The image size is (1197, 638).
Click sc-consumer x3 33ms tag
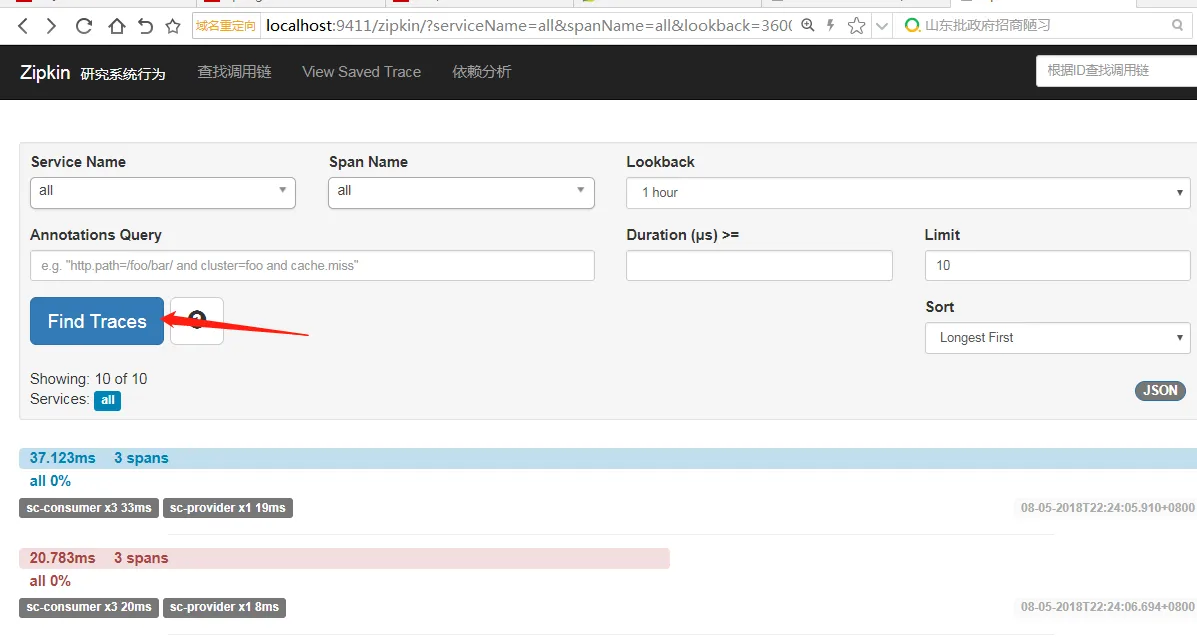click(89, 508)
